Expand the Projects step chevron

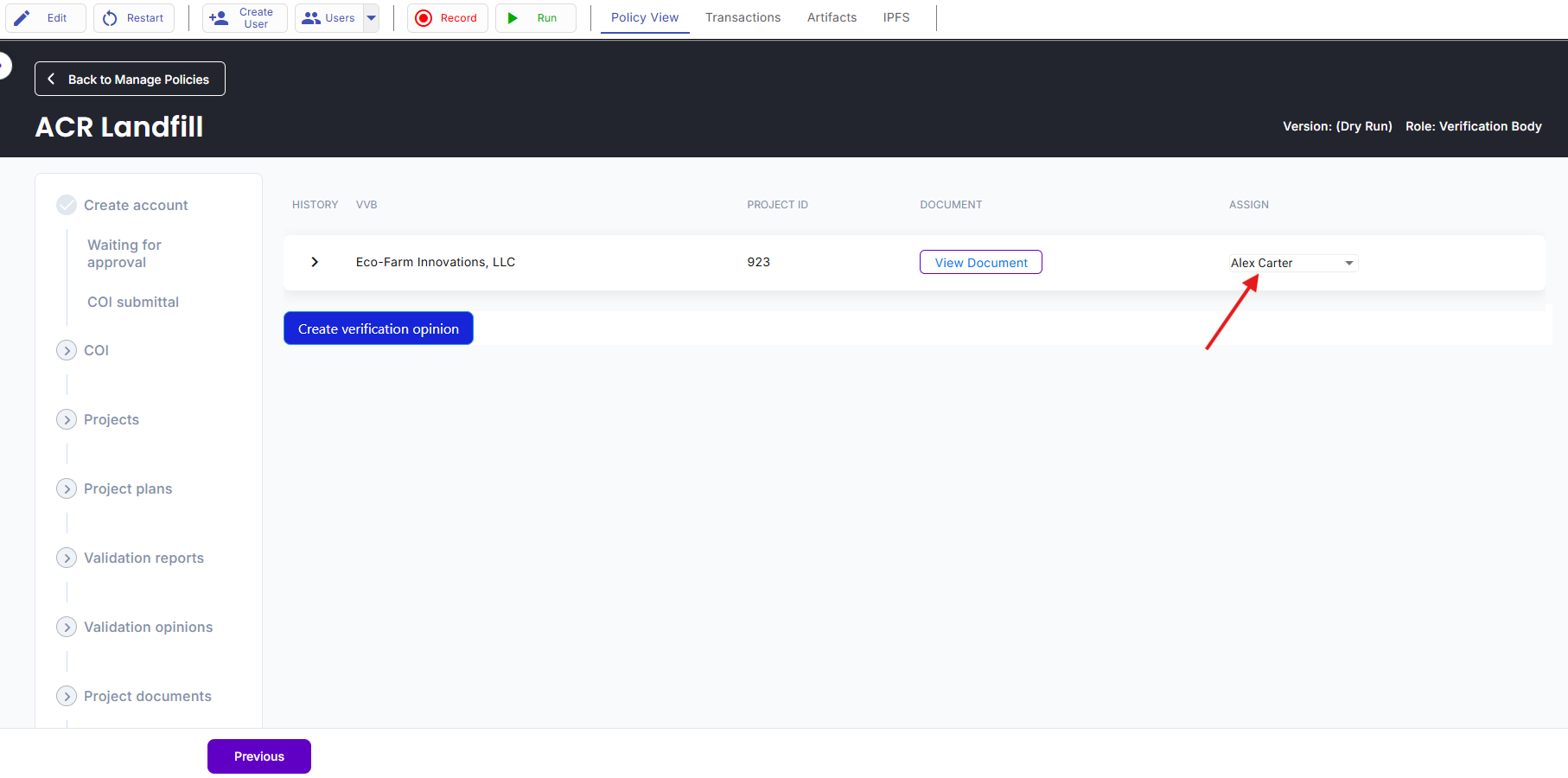click(67, 419)
